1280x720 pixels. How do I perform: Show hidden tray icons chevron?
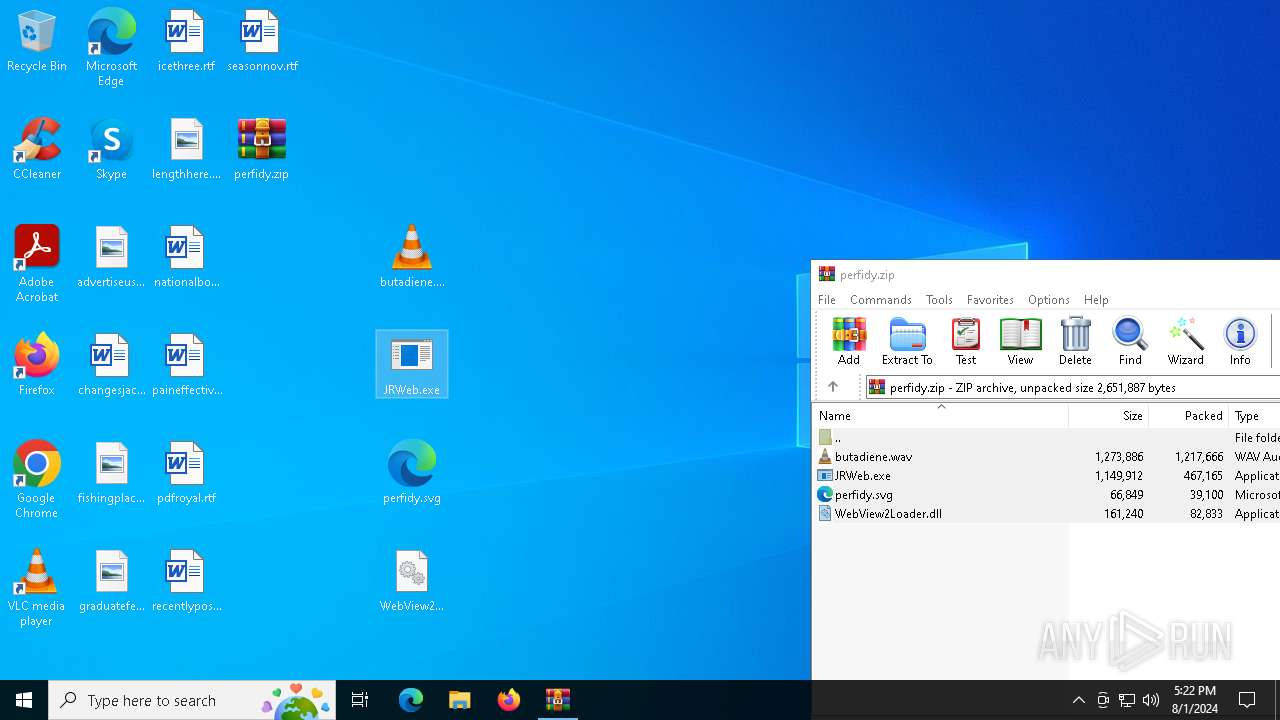click(x=1078, y=700)
